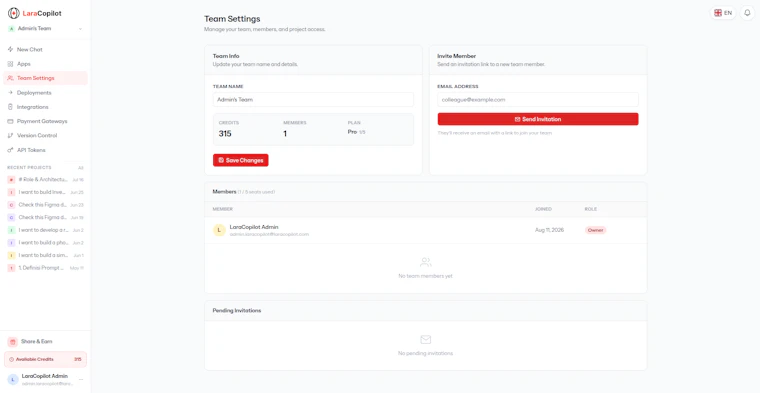Click All beside Recent Projects

[x=80, y=168]
